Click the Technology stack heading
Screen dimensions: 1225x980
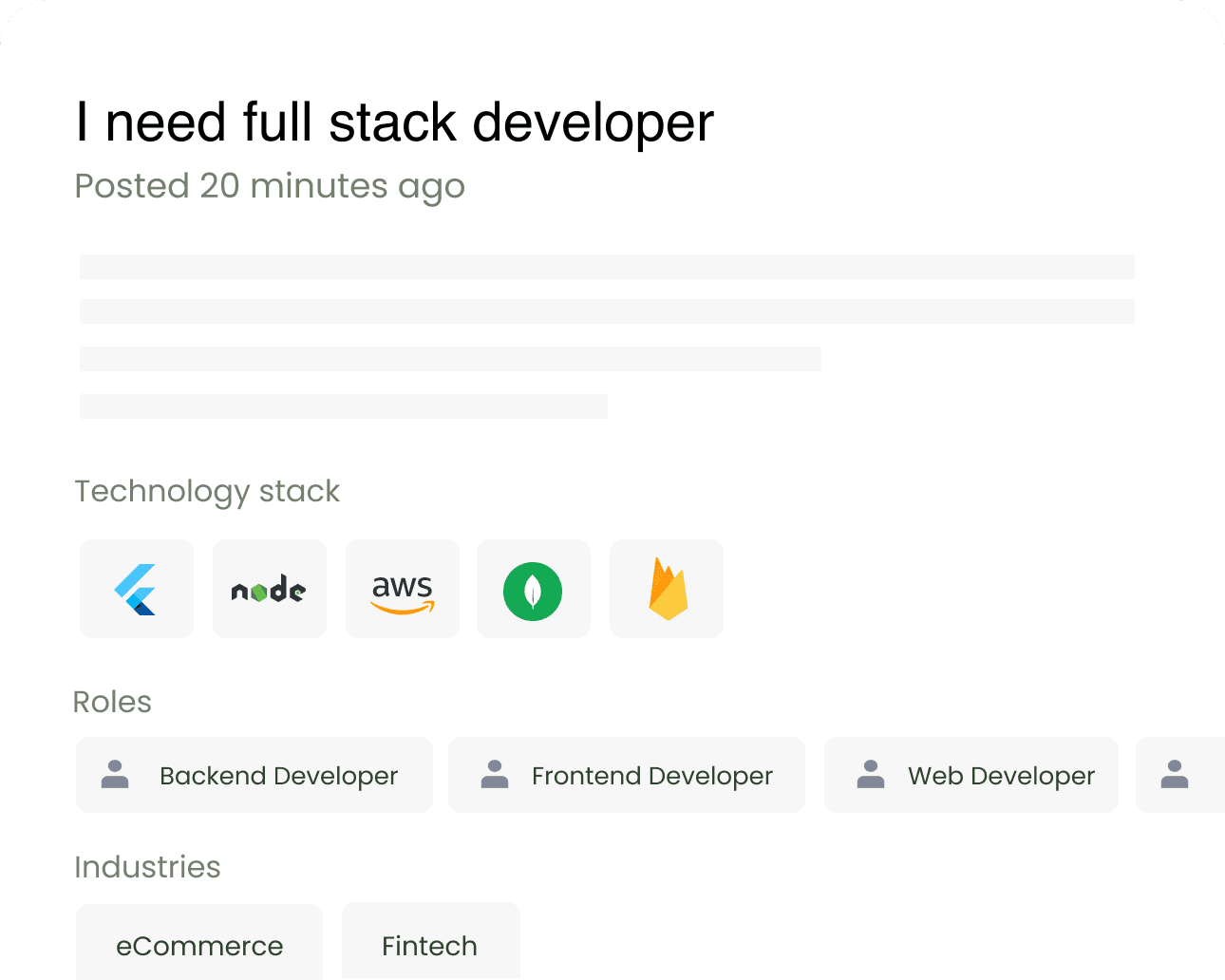(207, 492)
